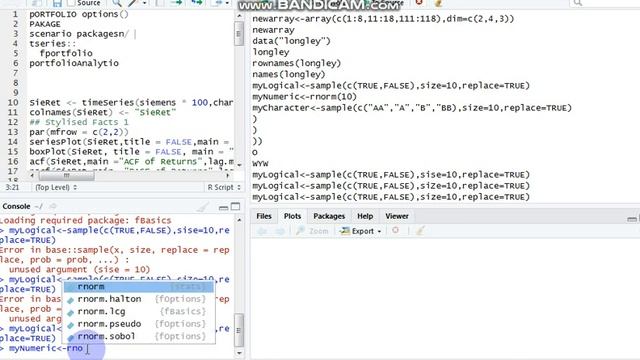
Task: Click the ## Stylised Facts 1 comment line
Action: coord(79,122)
